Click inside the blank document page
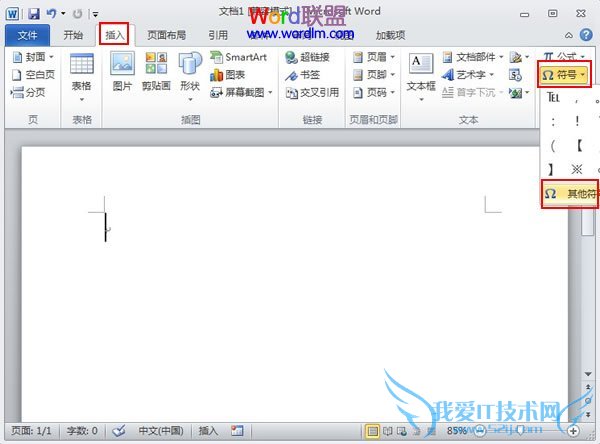Viewport: 600px width, 444px height. [295, 283]
